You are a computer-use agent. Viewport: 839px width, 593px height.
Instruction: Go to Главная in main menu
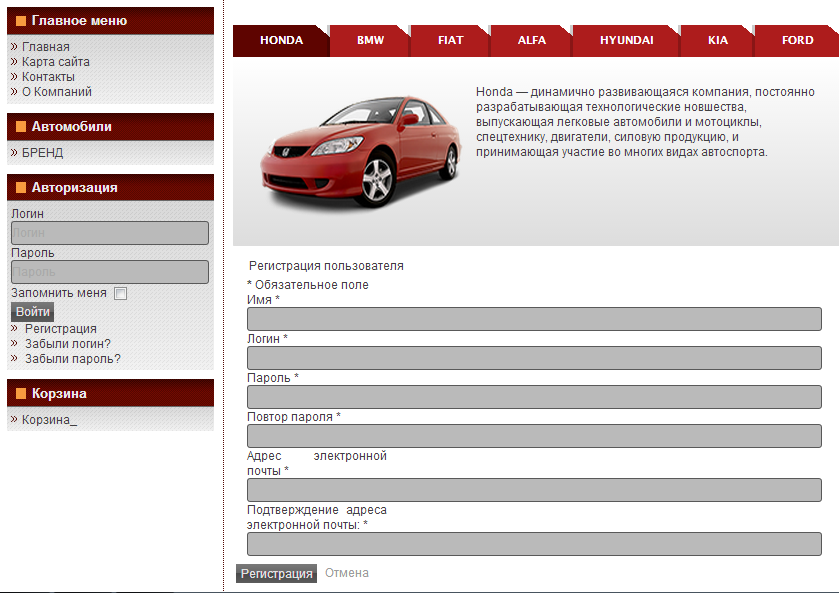45,47
